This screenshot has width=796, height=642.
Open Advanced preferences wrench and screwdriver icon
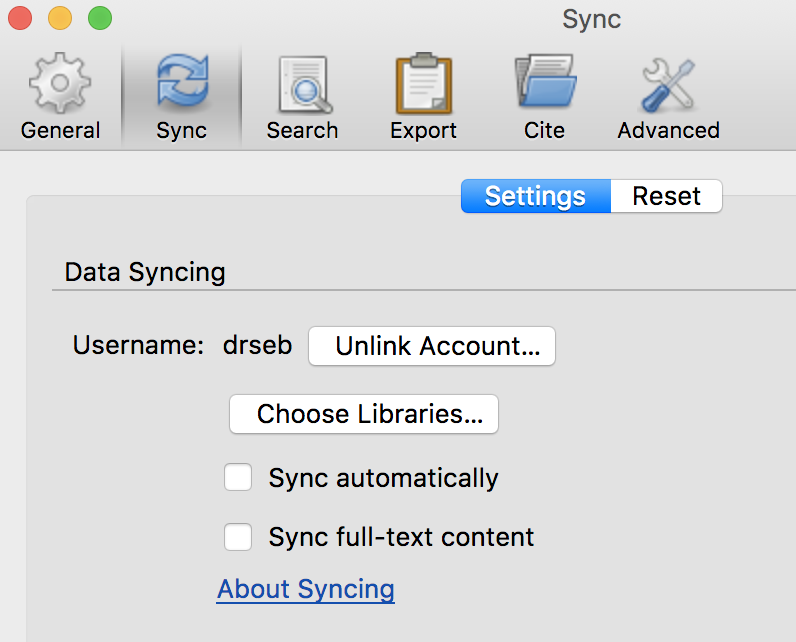[668, 85]
